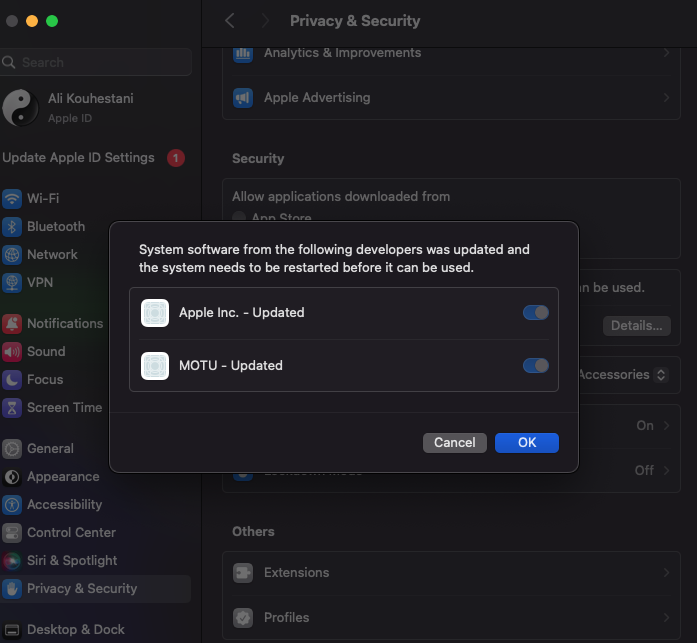
Task: Click the Bluetooth icon in sidebar
Action: click(x=12, y=227)
